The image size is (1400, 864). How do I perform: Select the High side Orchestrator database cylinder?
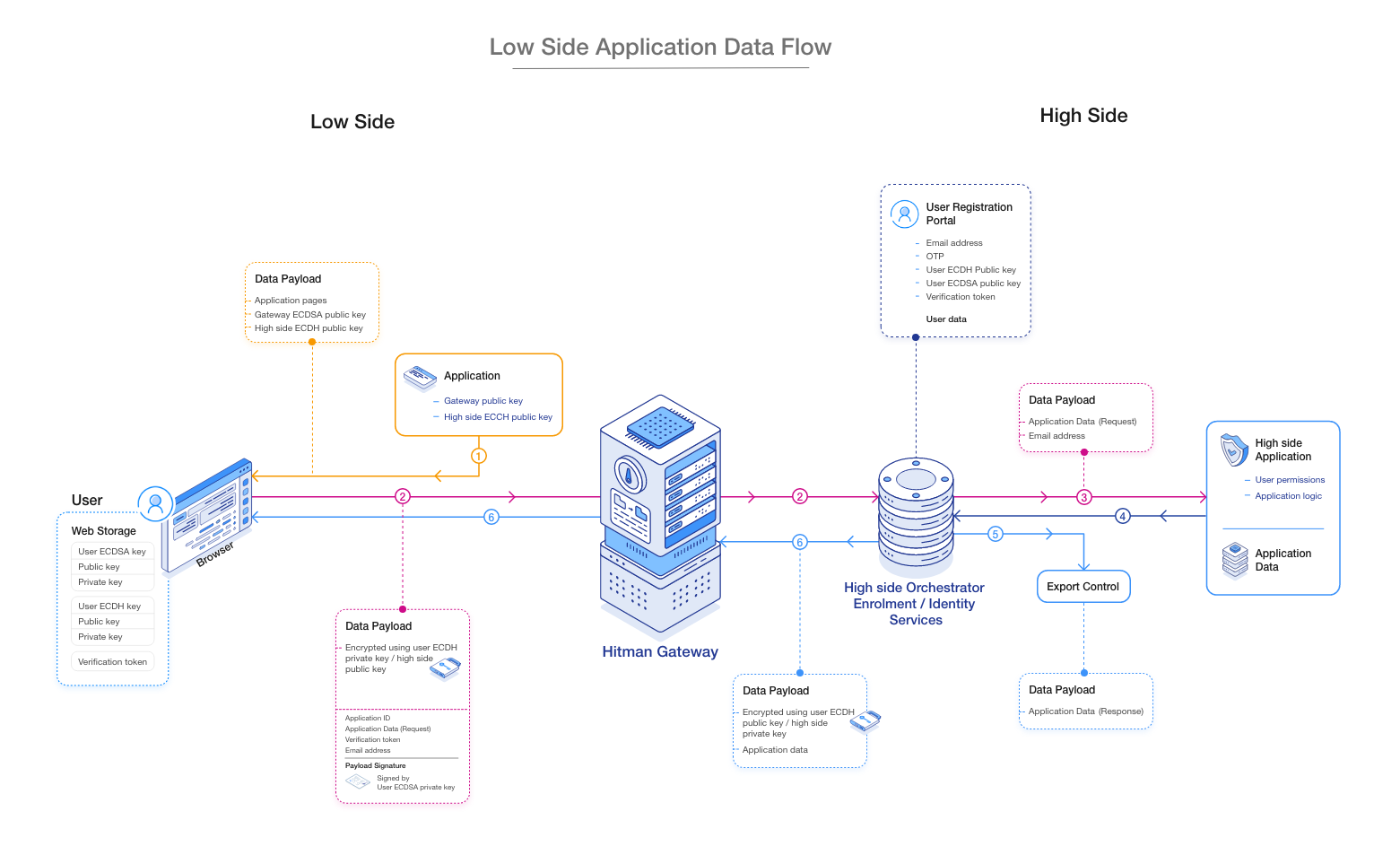[x=916, y=516]
